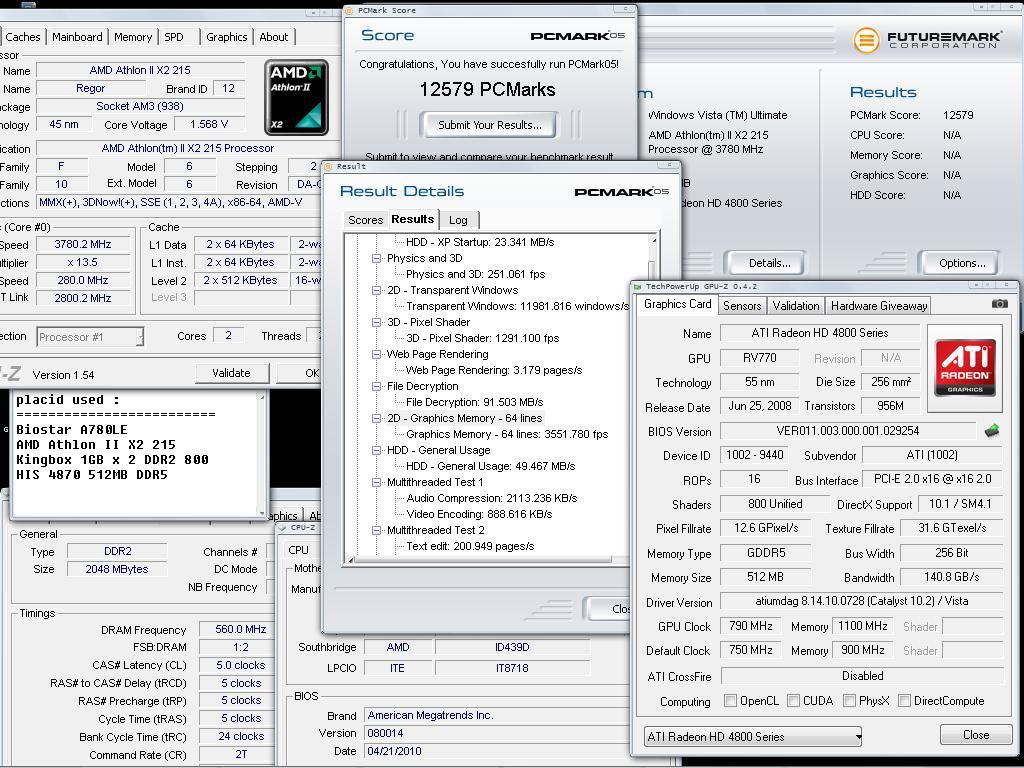Click the Futuremark logo icon
The height and width of the screenshot is (768, 1024).
(867, 40)
